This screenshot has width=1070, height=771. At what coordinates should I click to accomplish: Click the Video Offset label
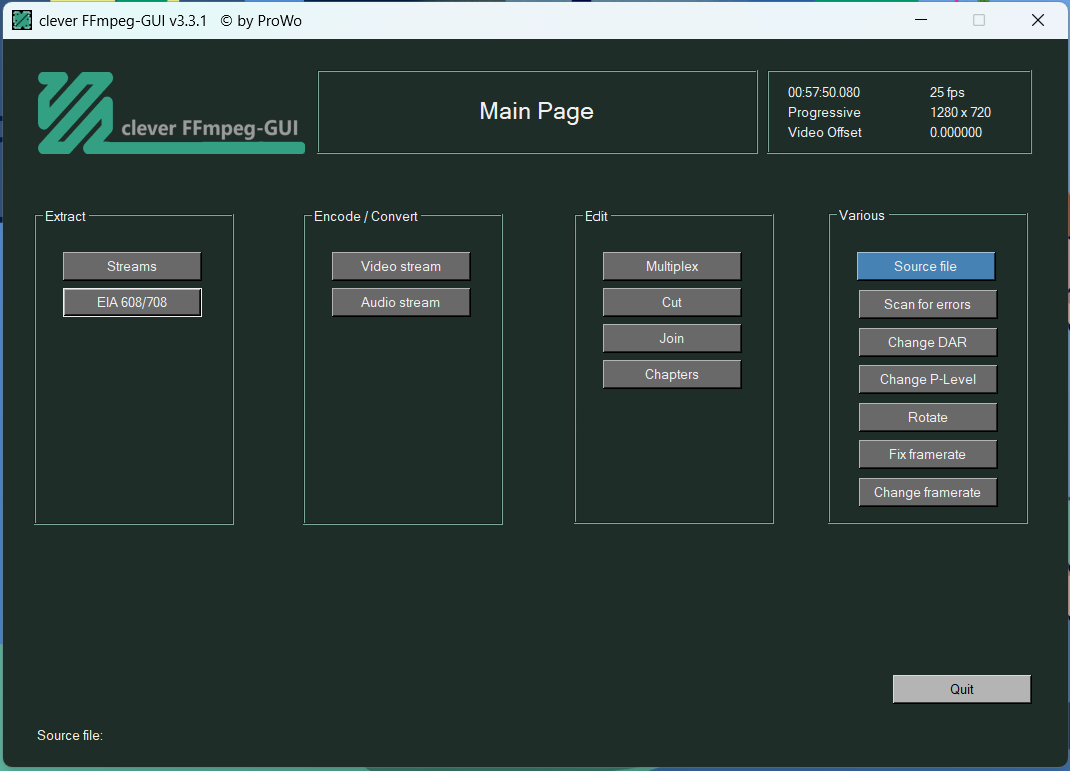click(824, 132)
